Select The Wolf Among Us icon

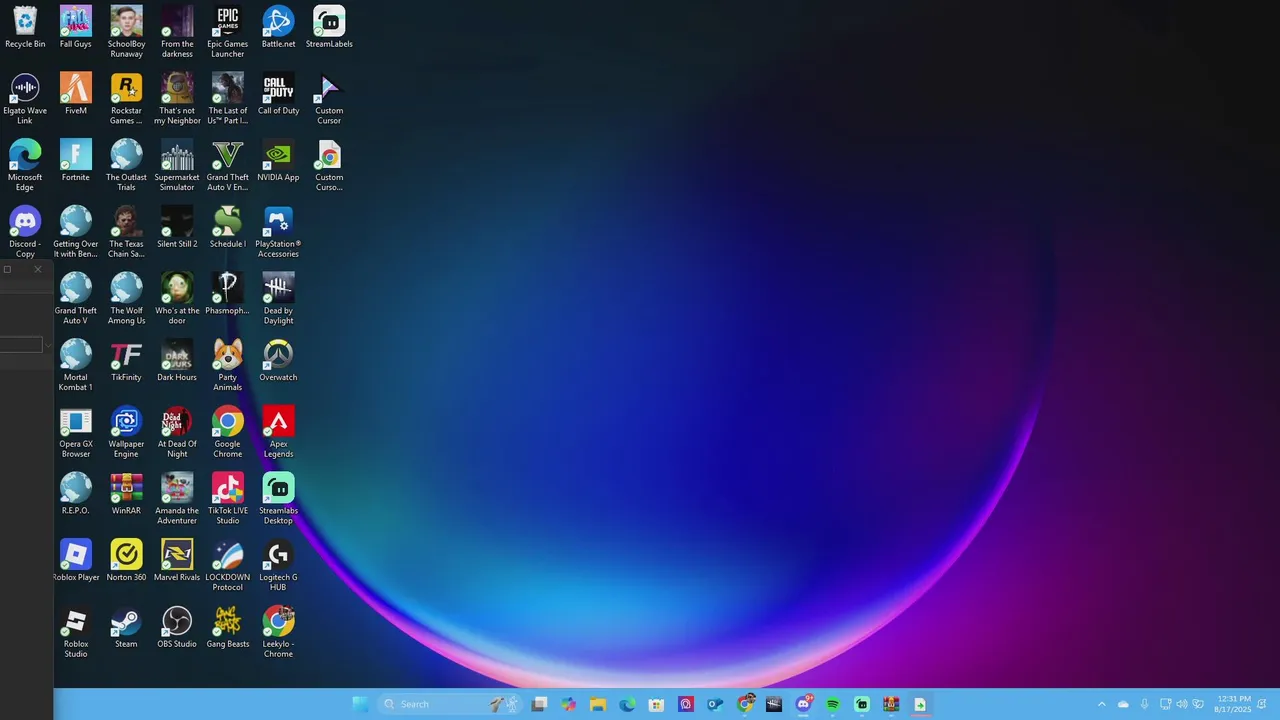point(126,298)
